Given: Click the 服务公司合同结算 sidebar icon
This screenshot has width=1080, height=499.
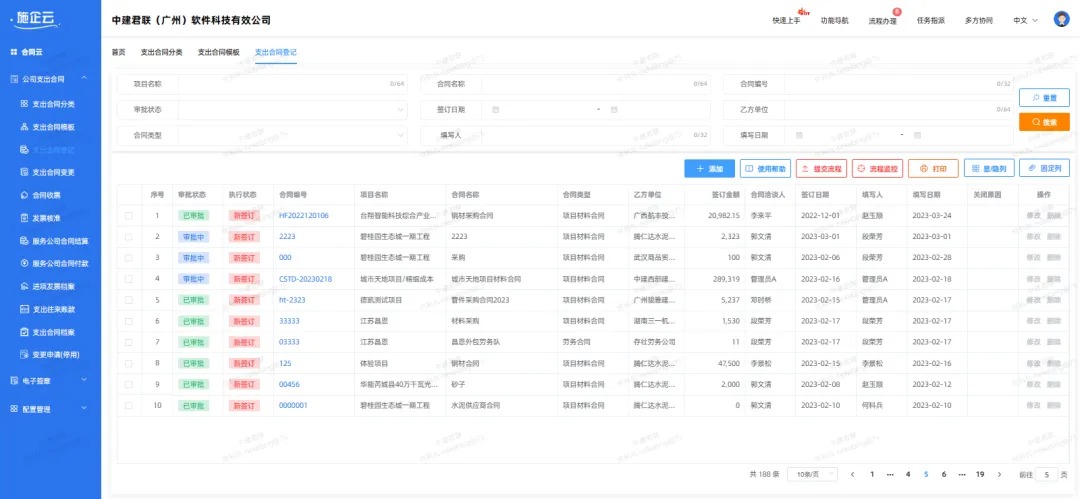Looking at the screenshot, I should tap(24, 241).
